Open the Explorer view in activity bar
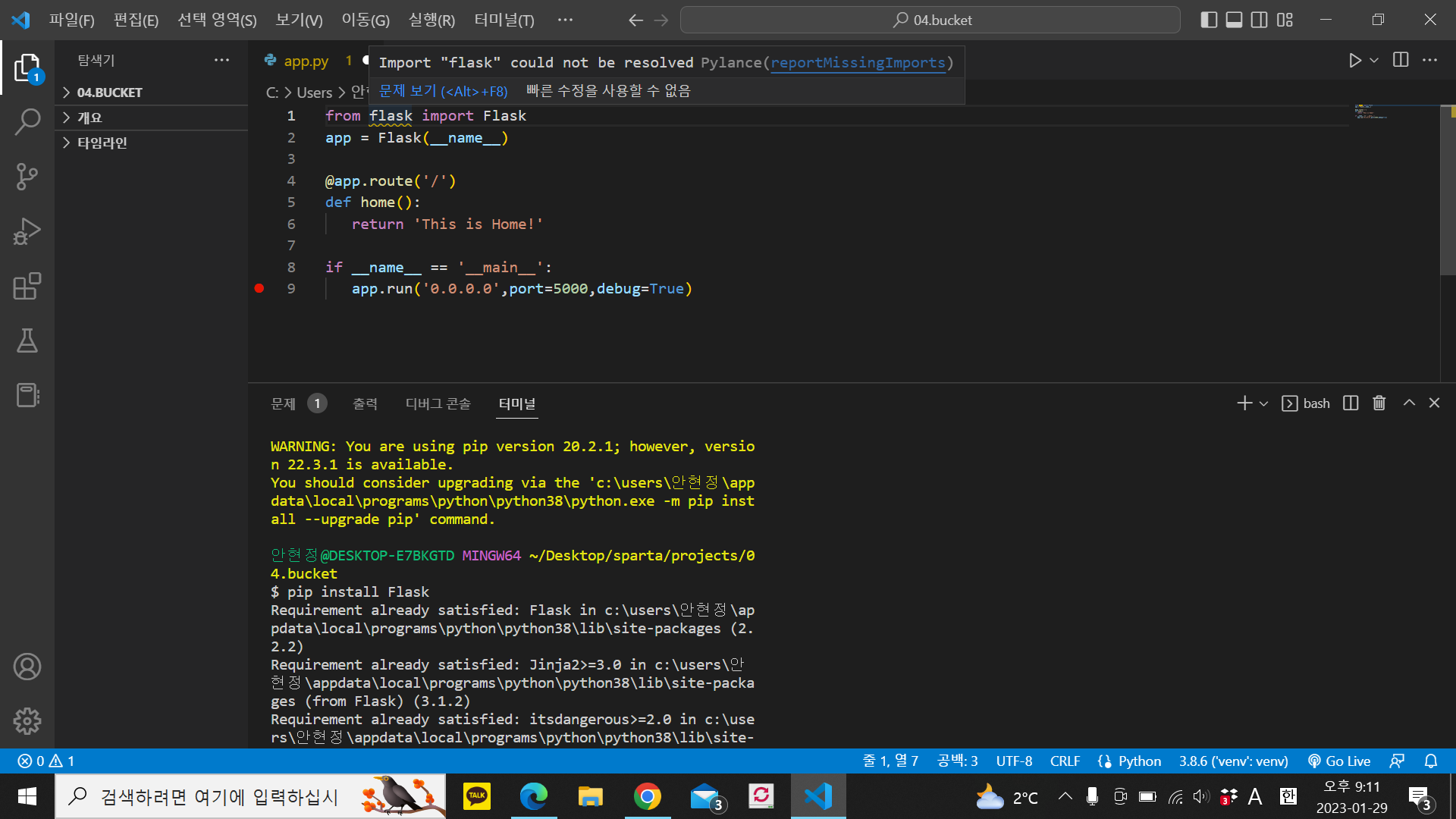The height and width of the screenshot is (819, 1456). coord(27,67)
